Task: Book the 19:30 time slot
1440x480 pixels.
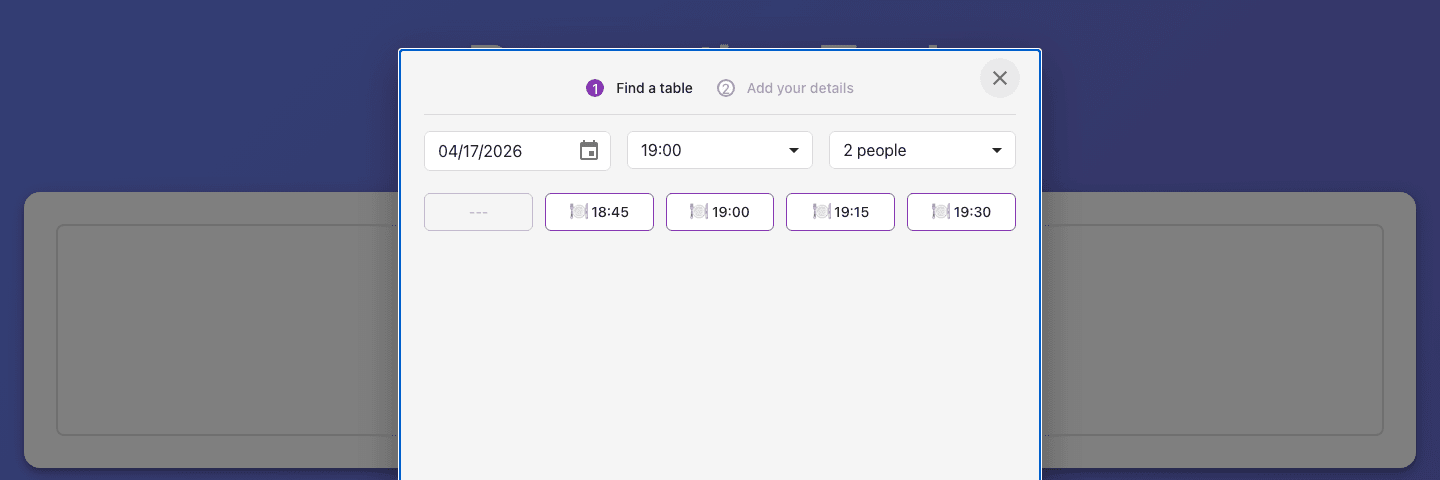Action: (x=961, y=212)
